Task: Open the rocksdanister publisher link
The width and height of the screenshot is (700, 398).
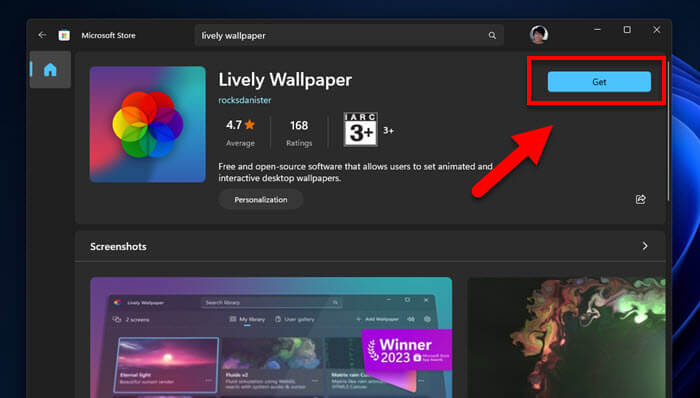Action: pyautogui.click(x=245, y=100)
